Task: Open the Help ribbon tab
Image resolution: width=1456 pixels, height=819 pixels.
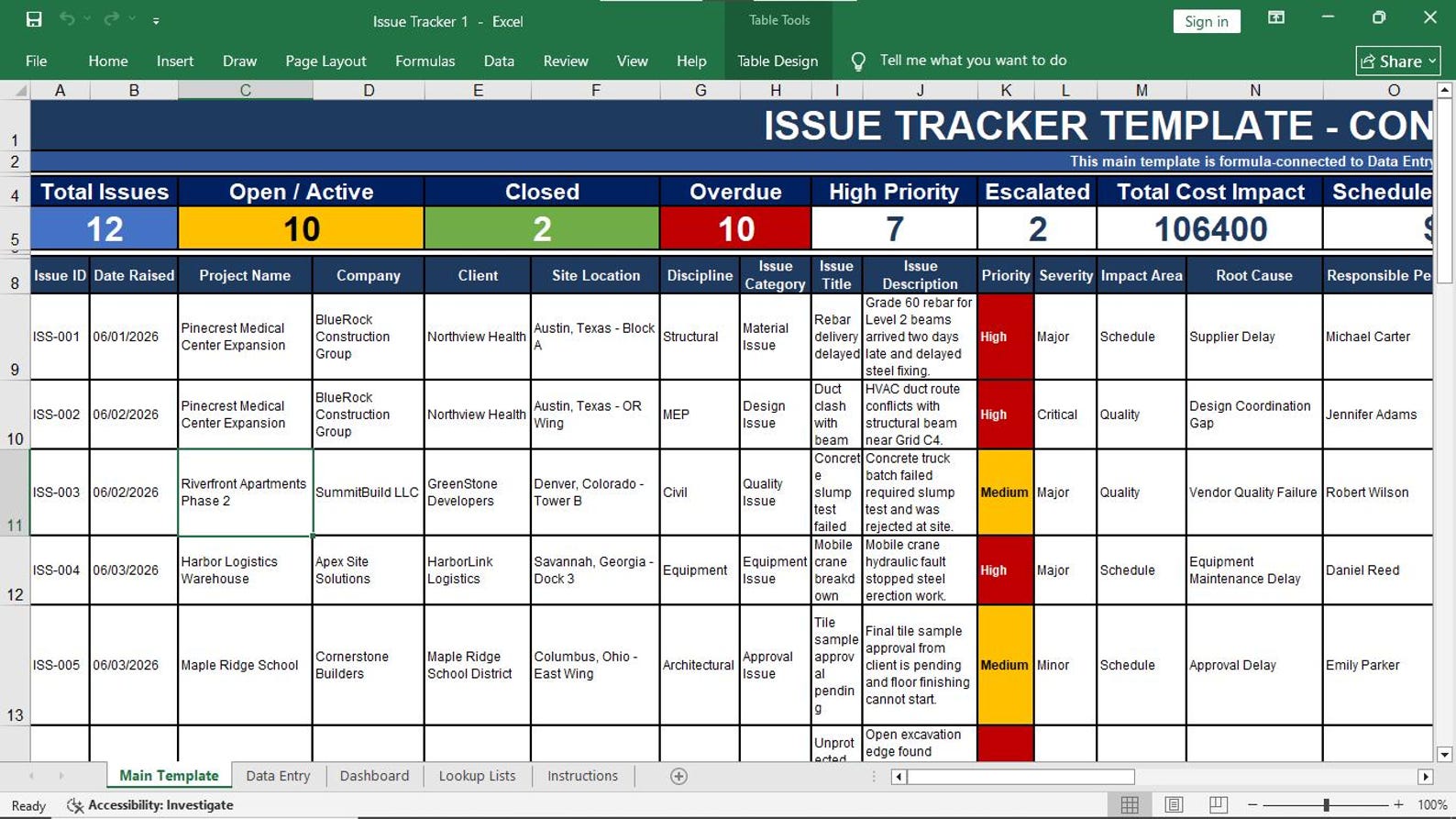Action: point(691,61)
